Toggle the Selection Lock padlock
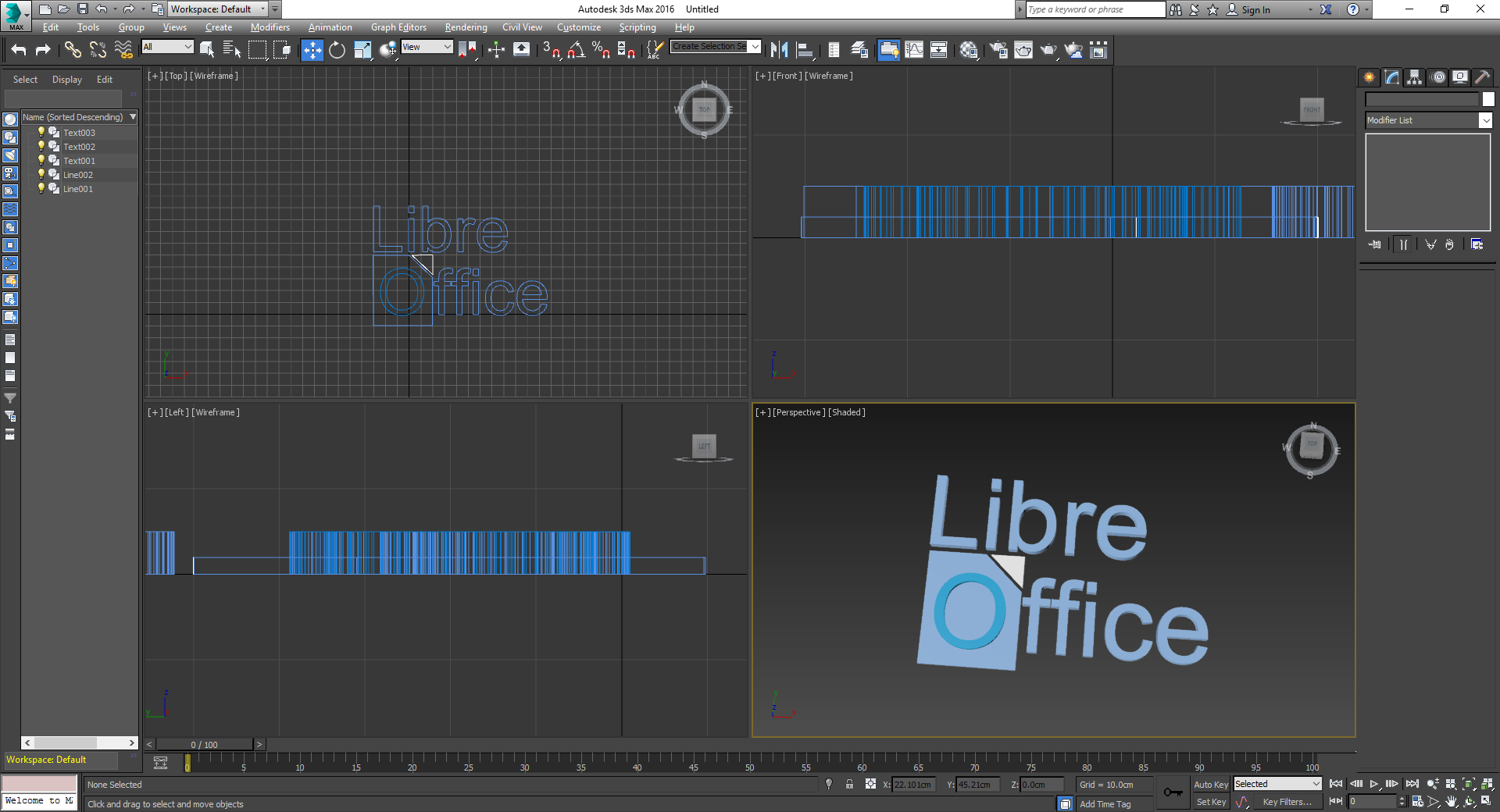The image size is (1500, 812). [x=849, y=784]
